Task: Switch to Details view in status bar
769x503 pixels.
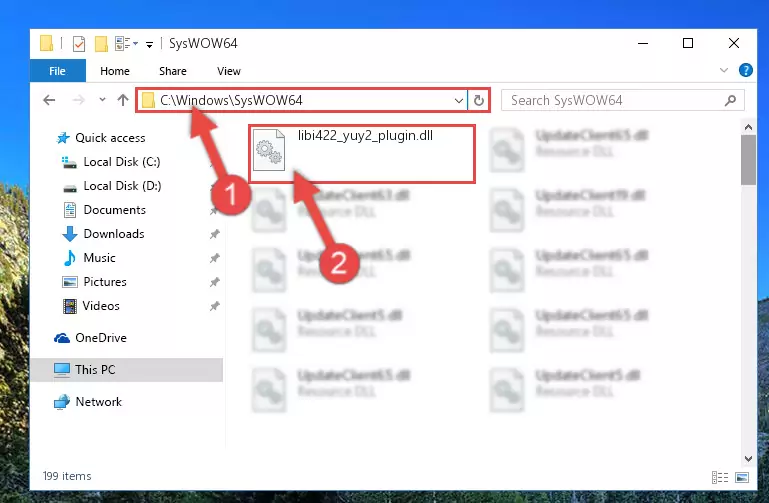Action: (x=720, y=477)
